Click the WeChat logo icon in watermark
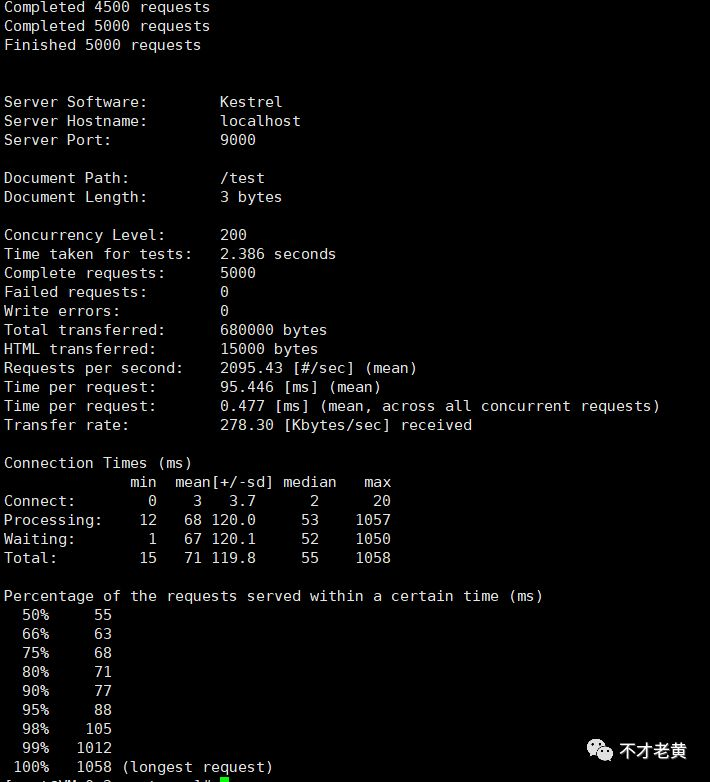Screen dimensions: 710x782 point(599,750)
